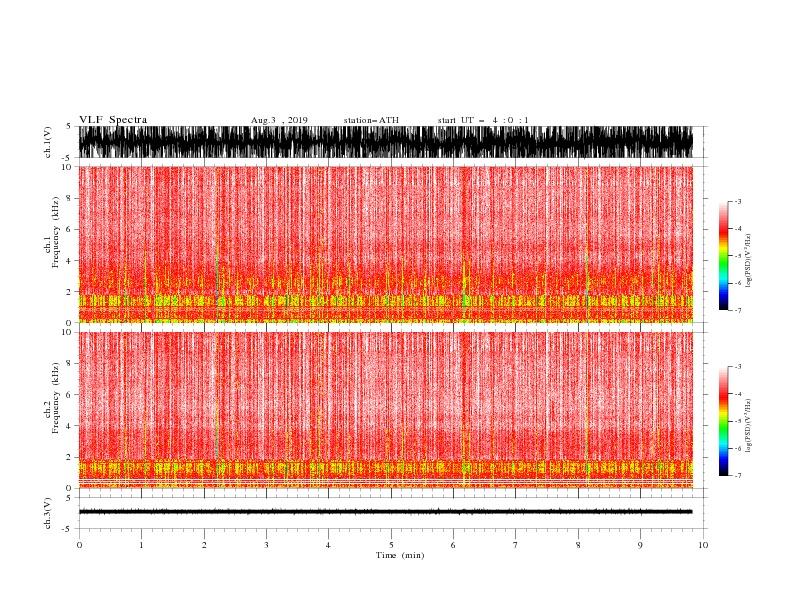The image size is (792, 612).
Task: Select the date text Aug.3 , 2019
Action: pyautogui.click(x=279, y=120)
